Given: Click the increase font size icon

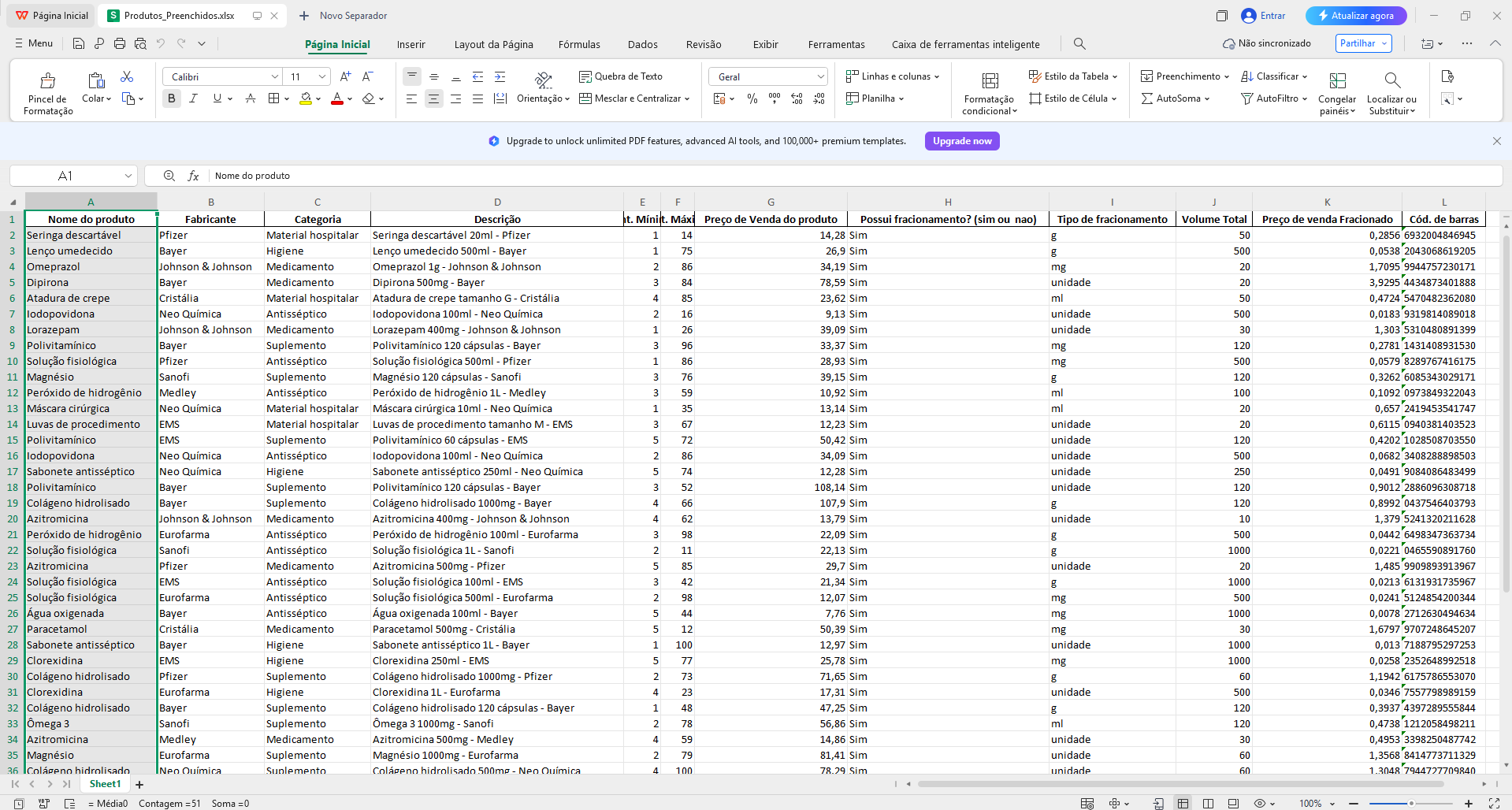Looking at the screenshot, I should click(345, 76).
